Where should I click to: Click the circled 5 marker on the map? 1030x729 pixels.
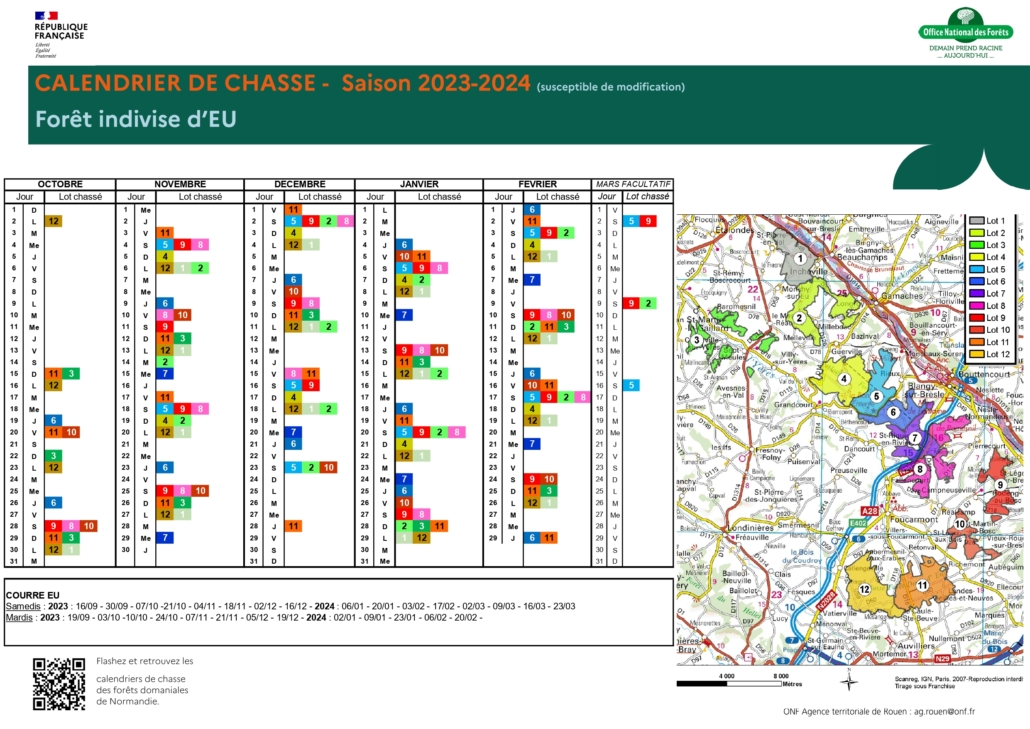(x=876, y=397)
